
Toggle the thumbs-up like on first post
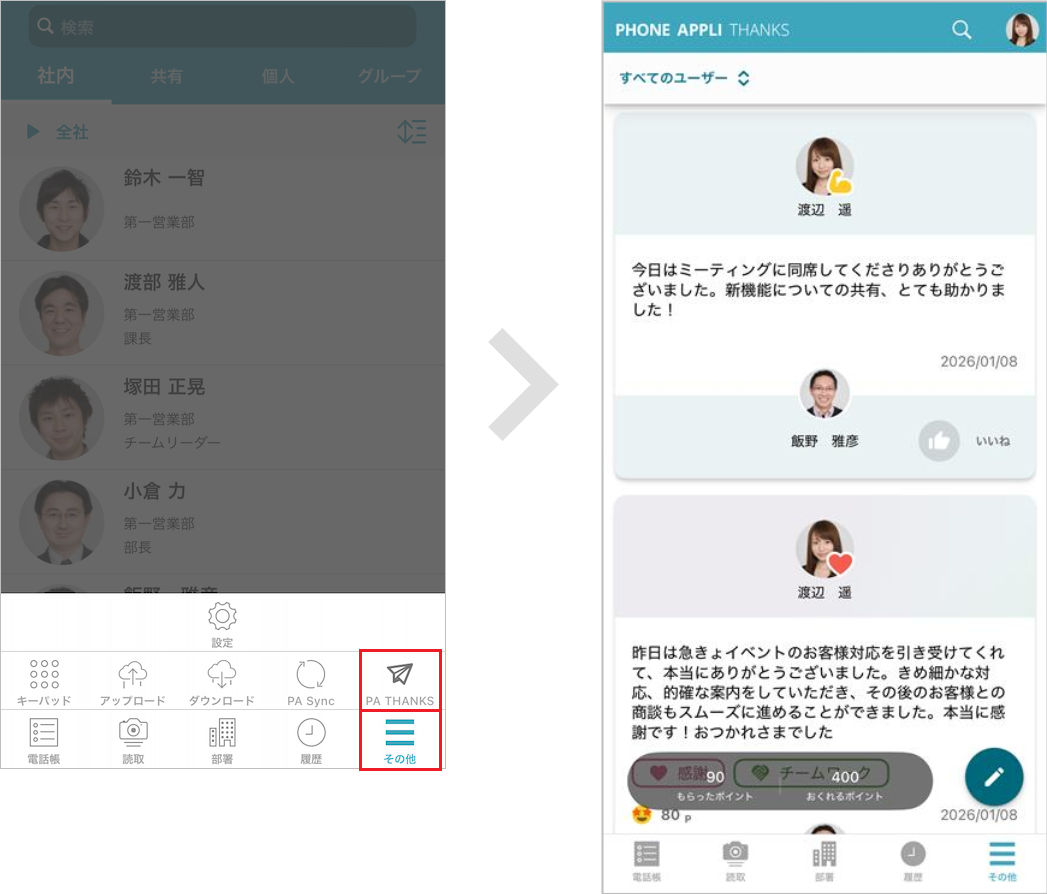[x=939, y=441]
